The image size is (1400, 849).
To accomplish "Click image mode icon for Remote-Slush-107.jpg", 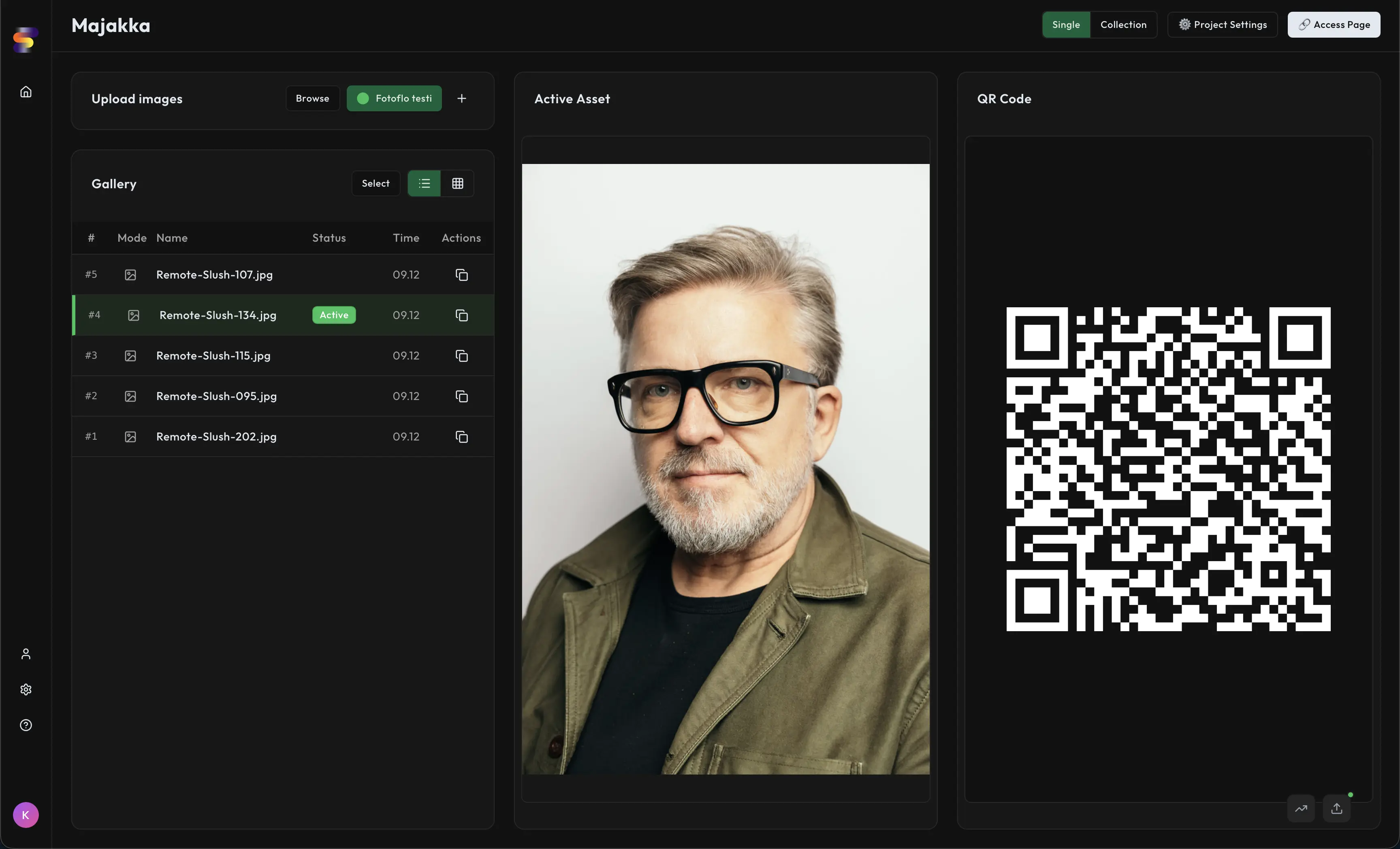I will 130,275.
